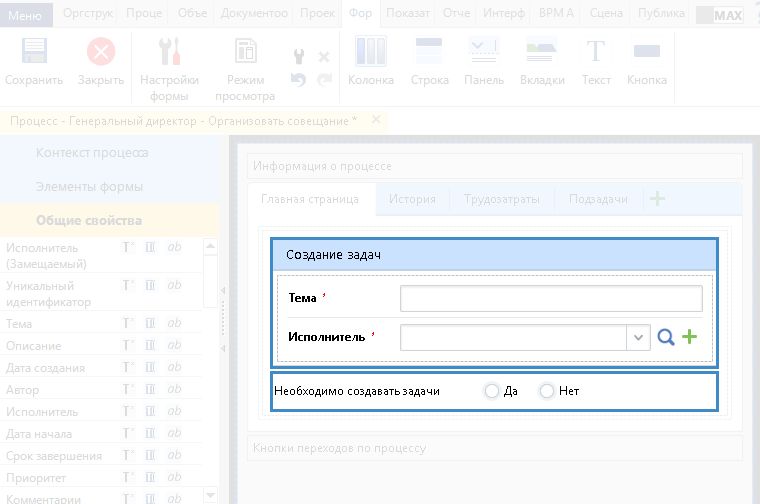Select the Главная страница tab

310,199
